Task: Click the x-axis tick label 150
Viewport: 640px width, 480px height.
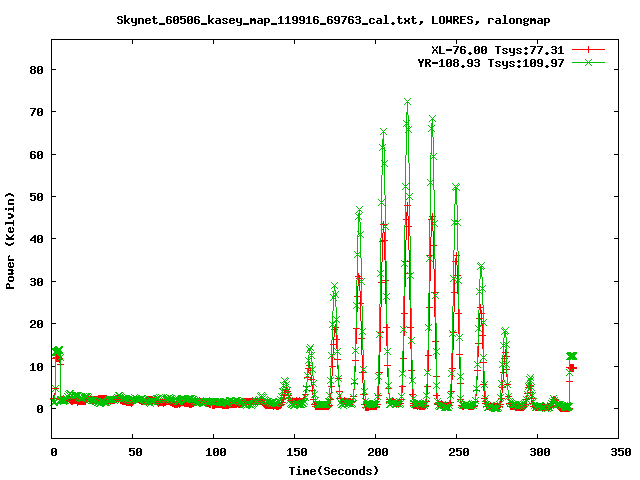Action: tap(296, 452)
